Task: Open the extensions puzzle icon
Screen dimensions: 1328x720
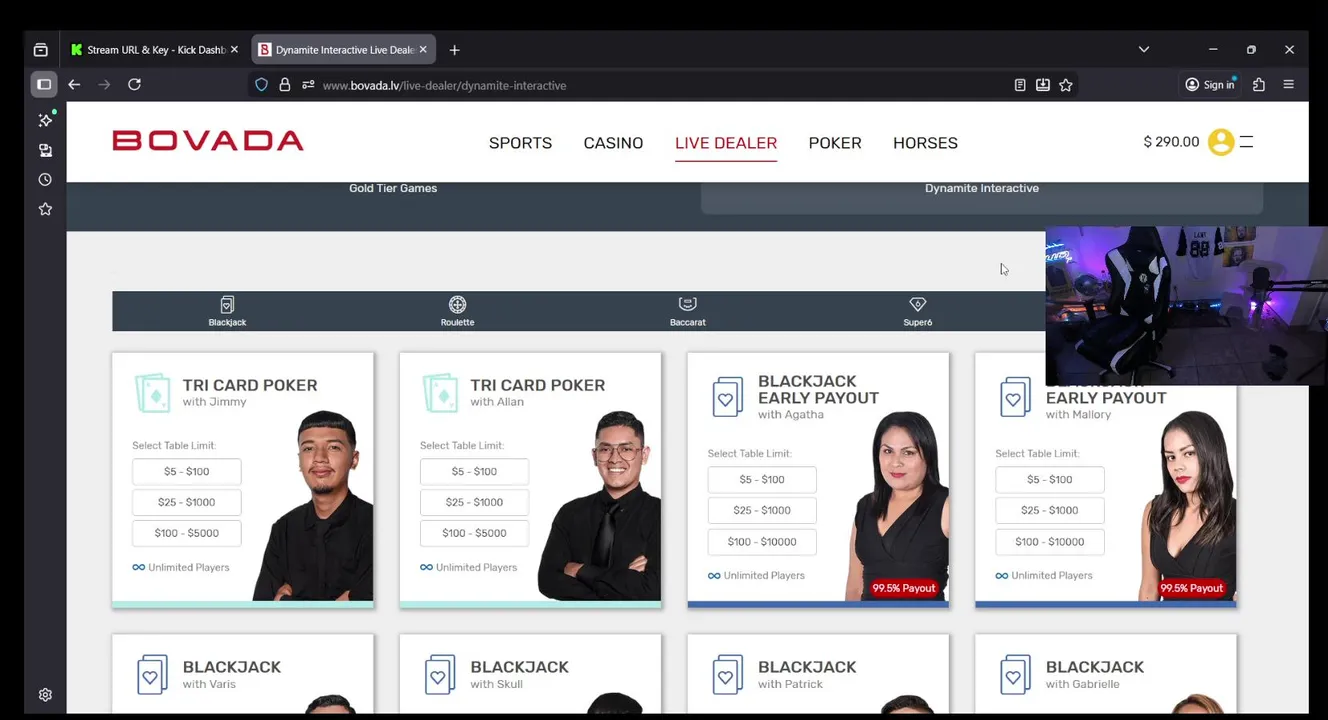Action: (x=1259, y=85)
